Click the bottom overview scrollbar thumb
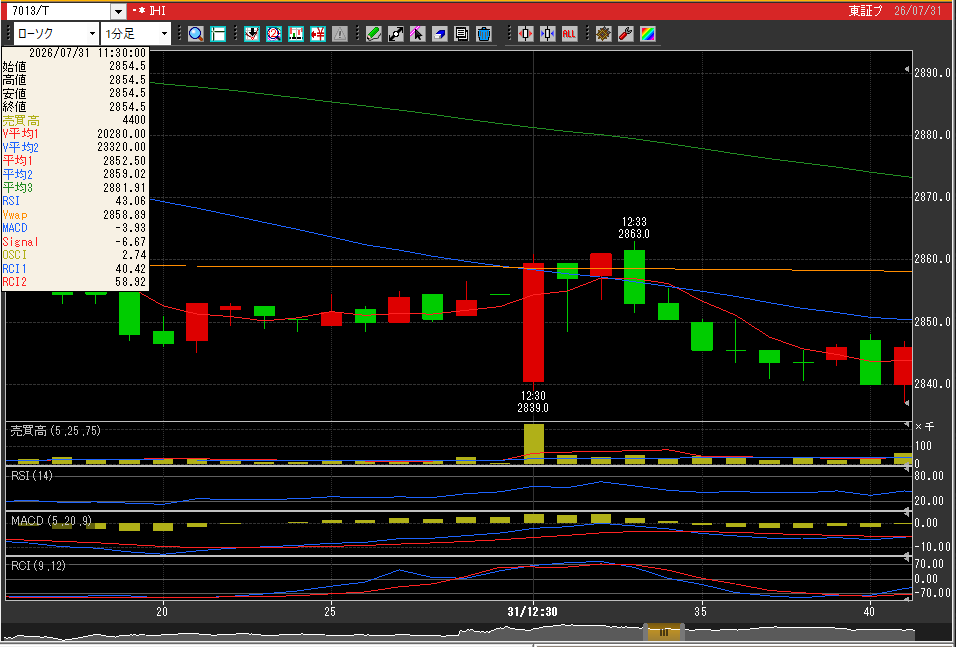Image resolution: width=956 pixels, height=647 pixels. pos(664,632)
